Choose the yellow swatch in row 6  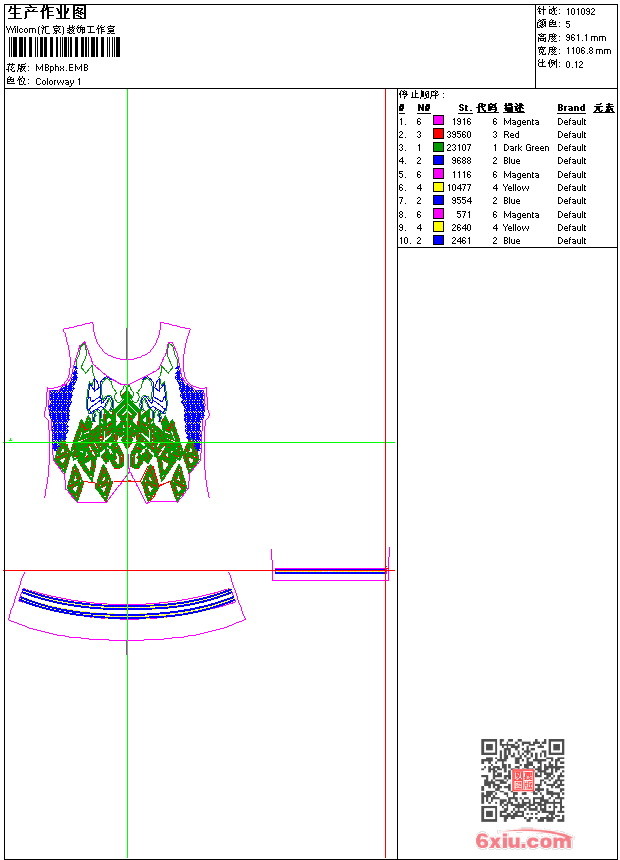(438, 187)
